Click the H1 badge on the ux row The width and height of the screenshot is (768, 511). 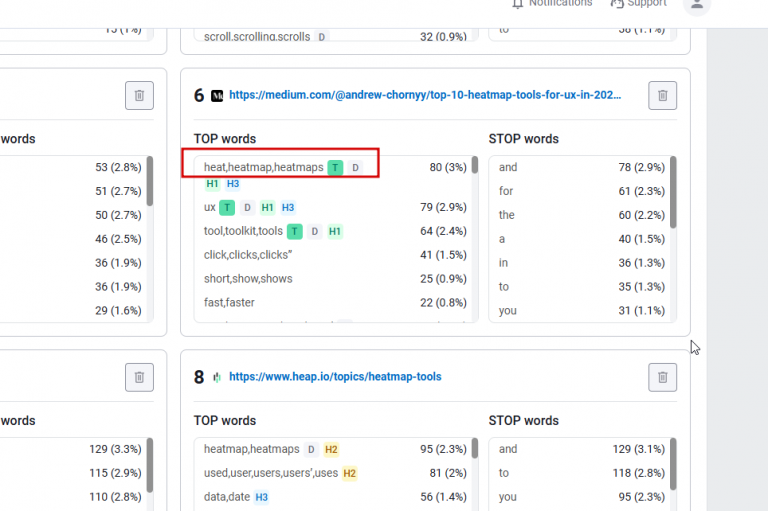[x=267, y=208]
